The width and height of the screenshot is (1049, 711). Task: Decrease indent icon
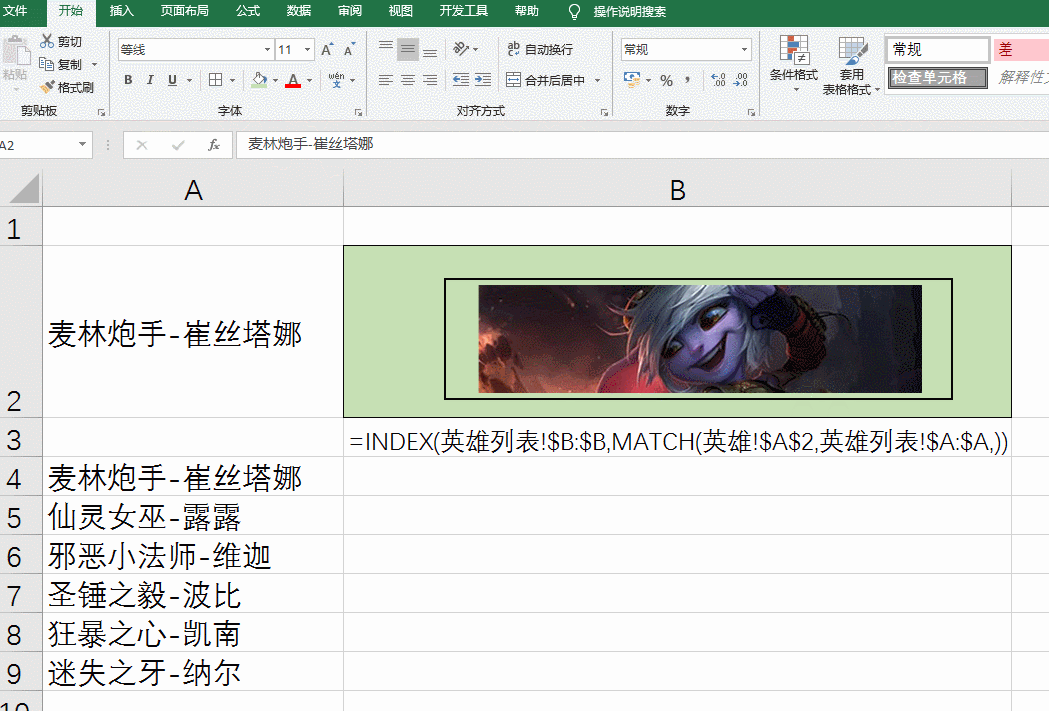(461, 80)
